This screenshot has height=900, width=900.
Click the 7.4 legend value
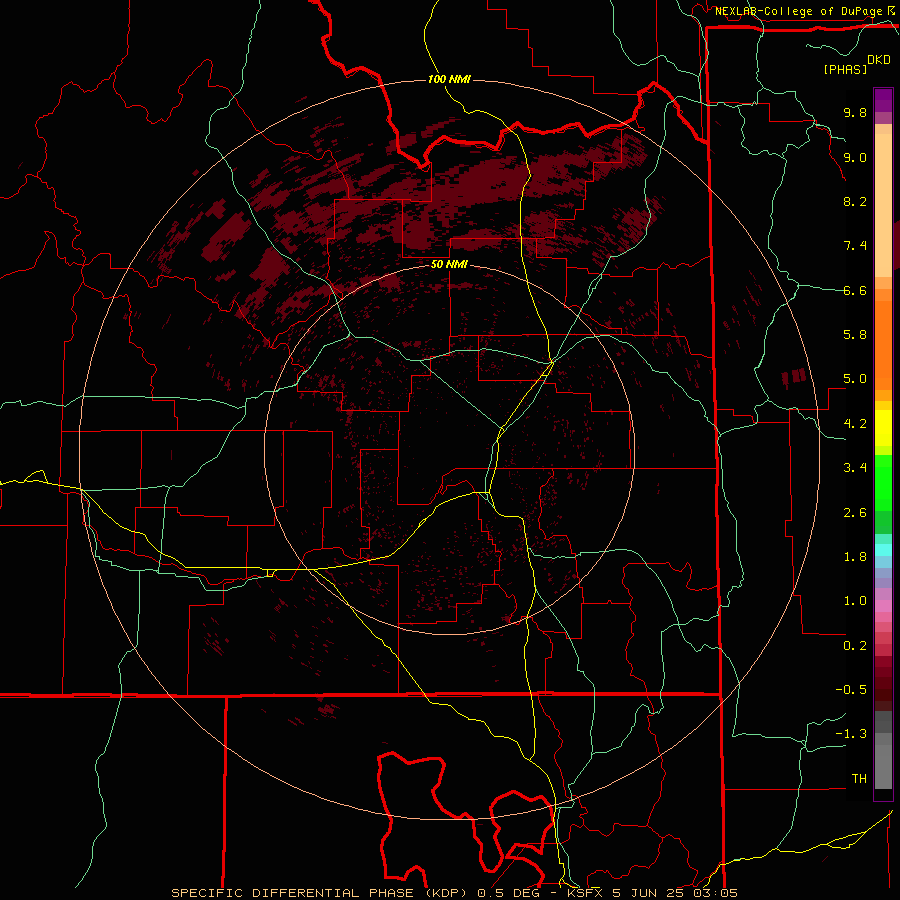(x=855, y=246)
